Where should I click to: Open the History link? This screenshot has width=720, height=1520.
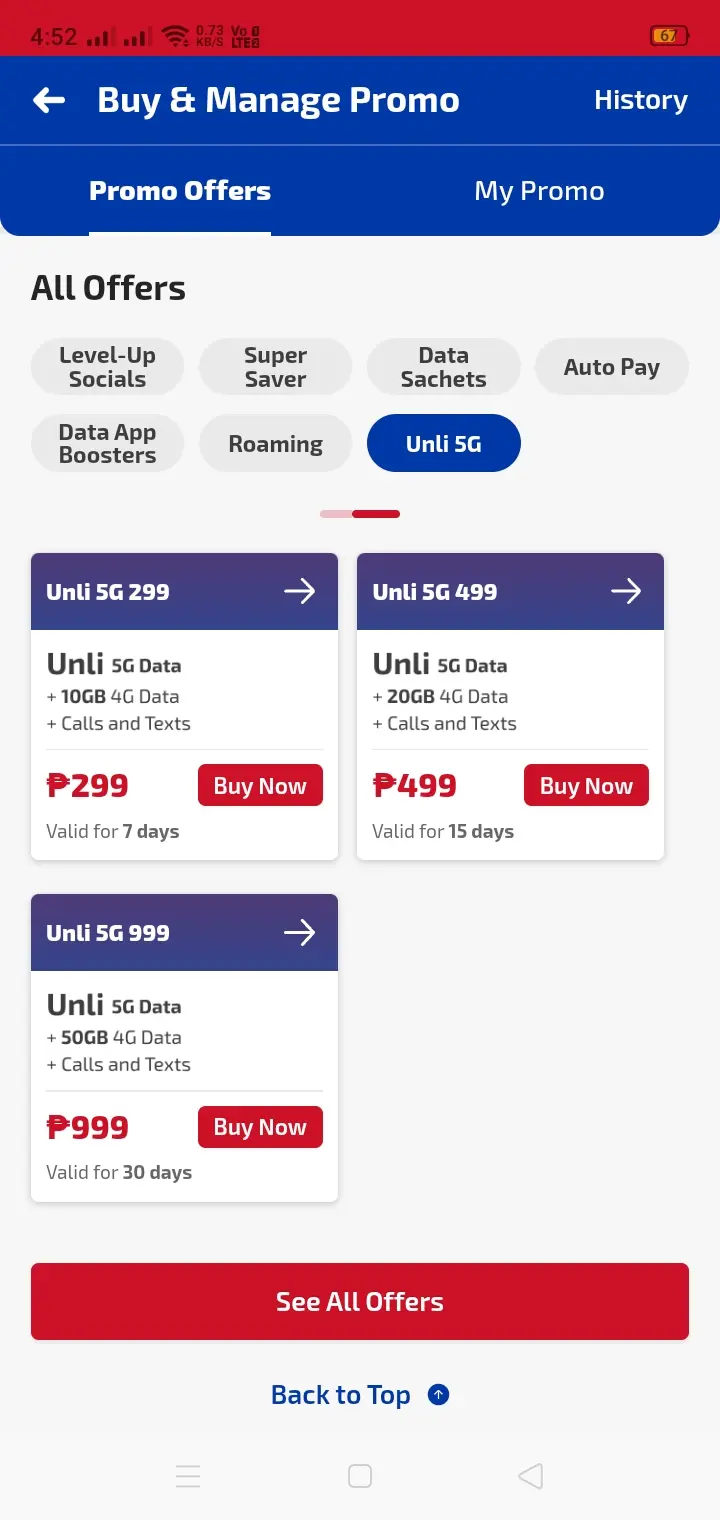[x=641, y=100]
